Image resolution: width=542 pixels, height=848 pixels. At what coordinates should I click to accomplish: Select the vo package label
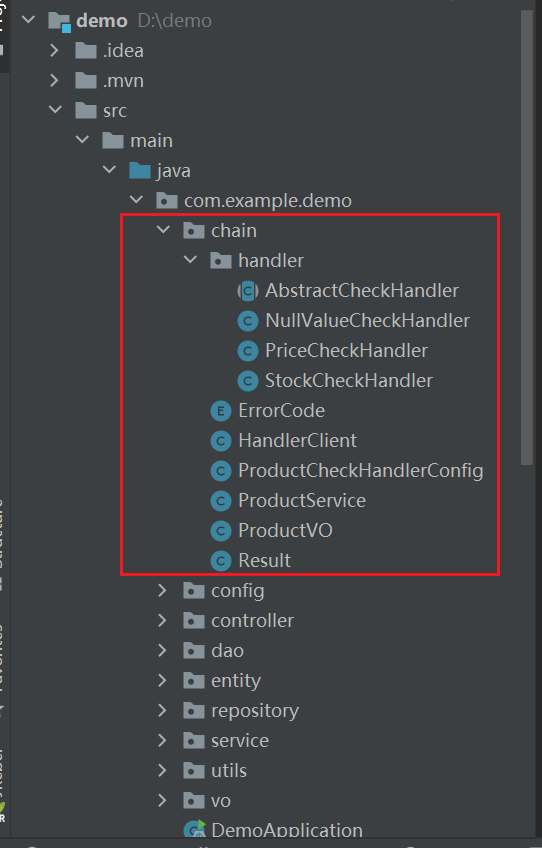point(221,800)
